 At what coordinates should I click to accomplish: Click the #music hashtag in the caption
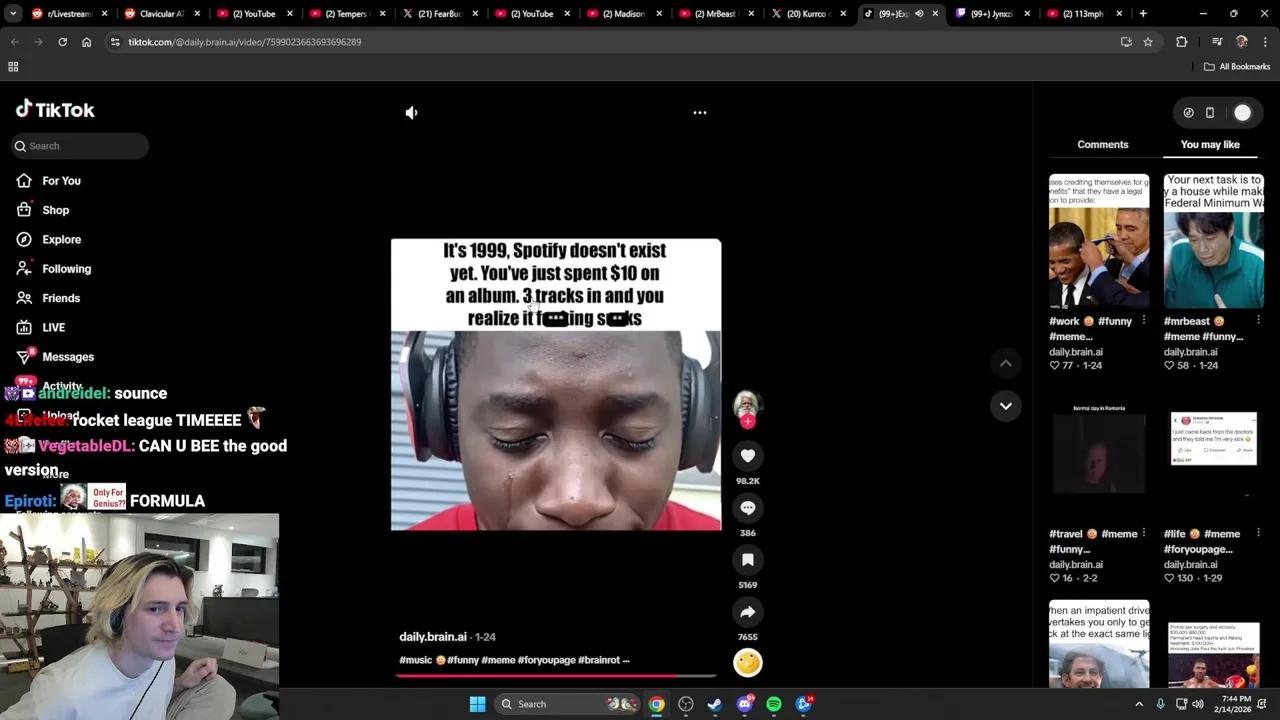(x=416, y=660)
